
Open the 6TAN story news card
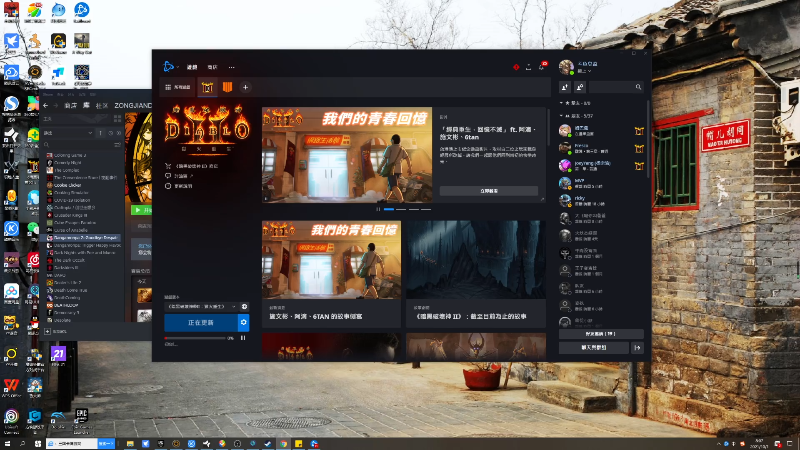pos(331,274)
